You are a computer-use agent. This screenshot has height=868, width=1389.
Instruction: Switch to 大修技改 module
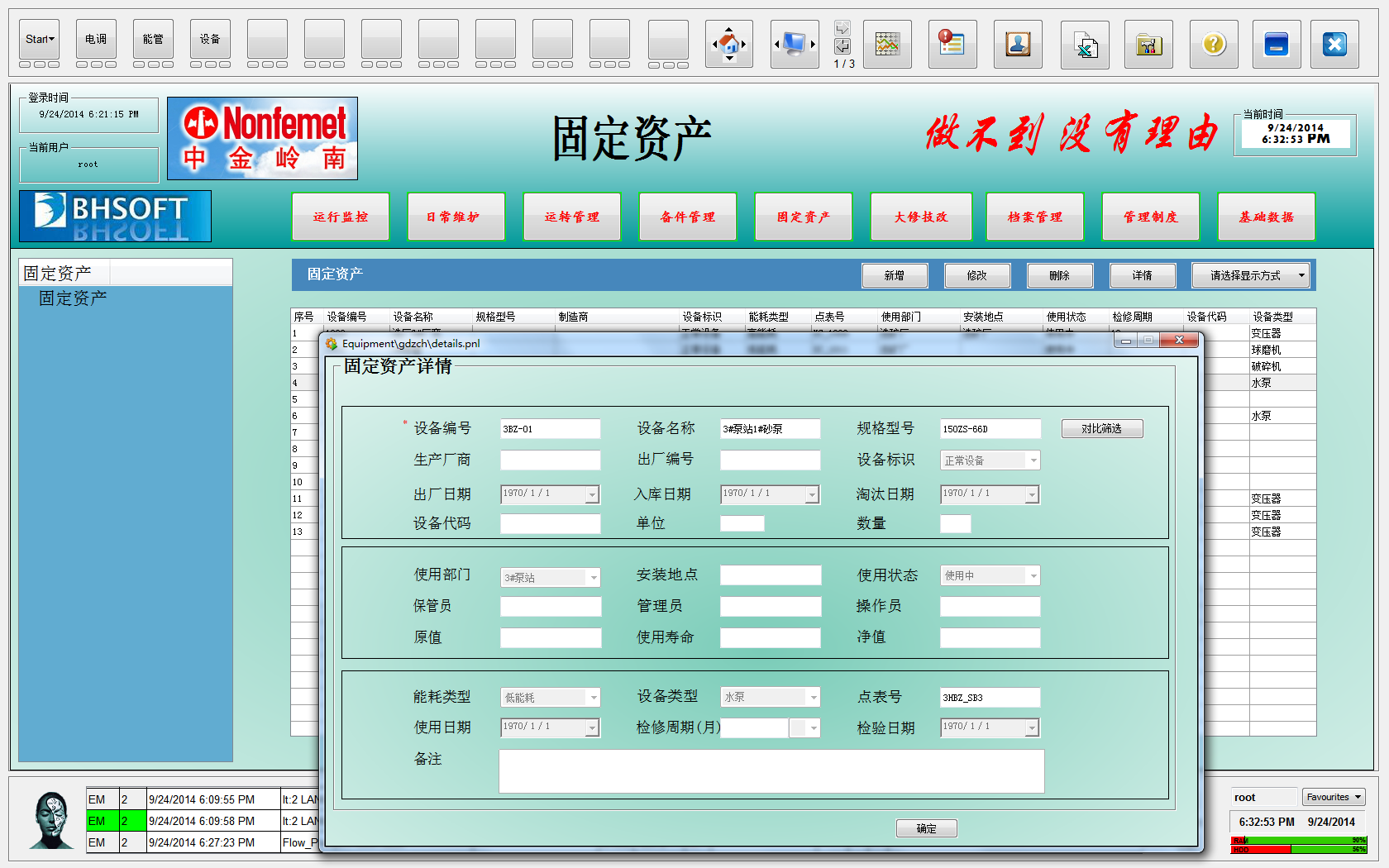pyautogui.click(x=921, y=217)
